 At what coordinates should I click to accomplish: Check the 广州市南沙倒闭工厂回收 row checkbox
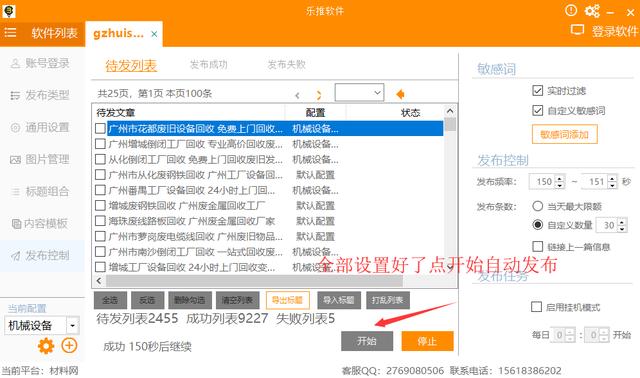click(100, 251)
